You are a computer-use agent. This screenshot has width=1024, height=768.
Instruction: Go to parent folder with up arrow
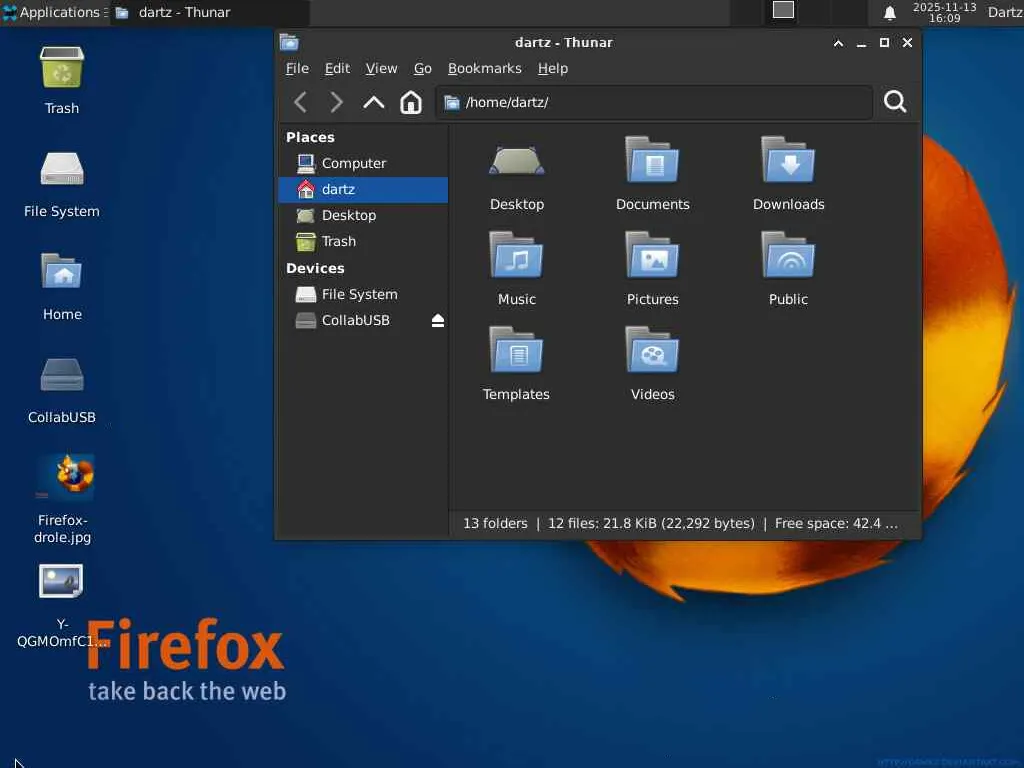coord(374,102)
